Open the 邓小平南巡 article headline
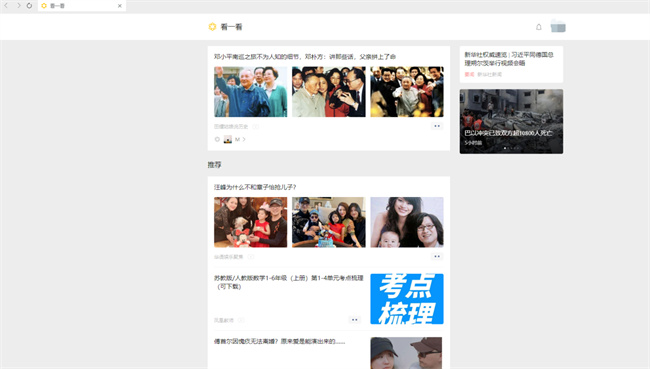This screenshot has width=650, height=369. pyautogui.click(x=305, y=57)
